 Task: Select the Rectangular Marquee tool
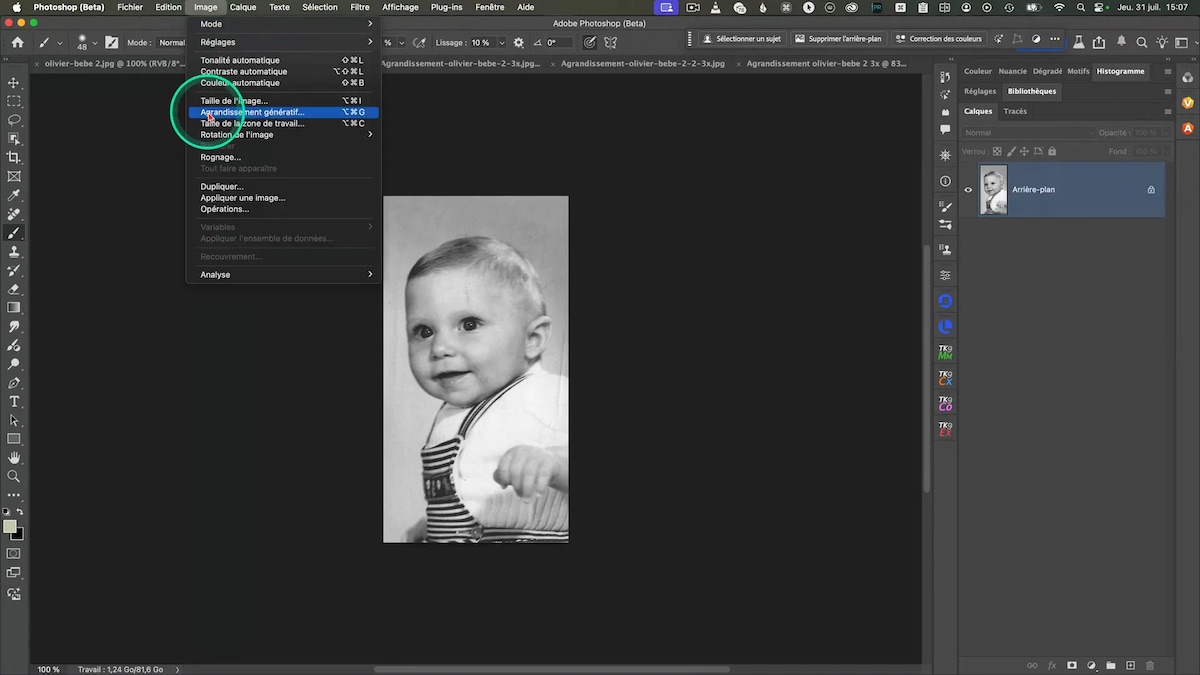(14, 101)
